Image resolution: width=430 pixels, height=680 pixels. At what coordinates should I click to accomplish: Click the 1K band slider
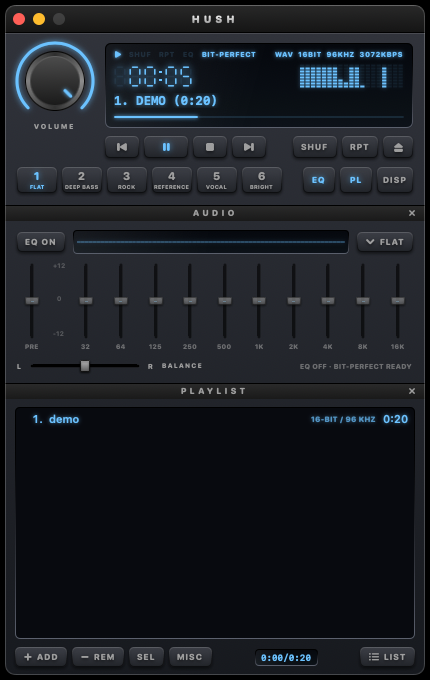click(x=259, y=301)
